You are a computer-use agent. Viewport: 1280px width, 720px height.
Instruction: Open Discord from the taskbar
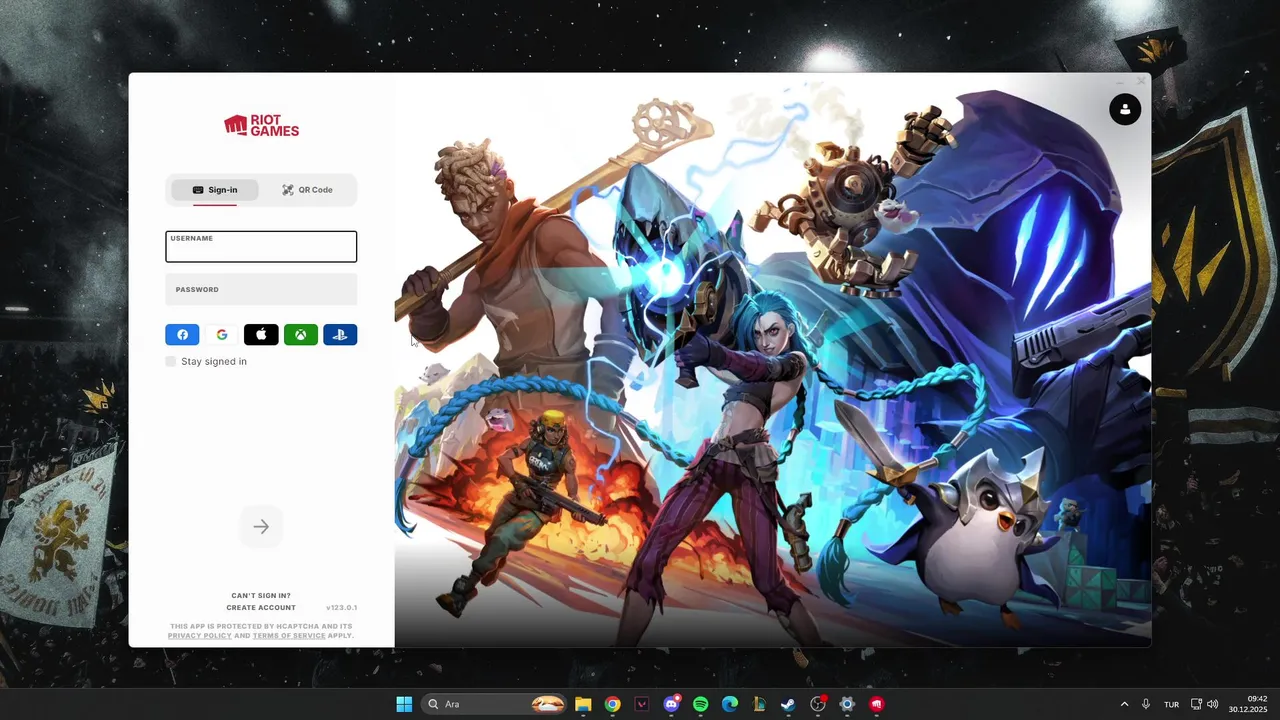(671, 704)
